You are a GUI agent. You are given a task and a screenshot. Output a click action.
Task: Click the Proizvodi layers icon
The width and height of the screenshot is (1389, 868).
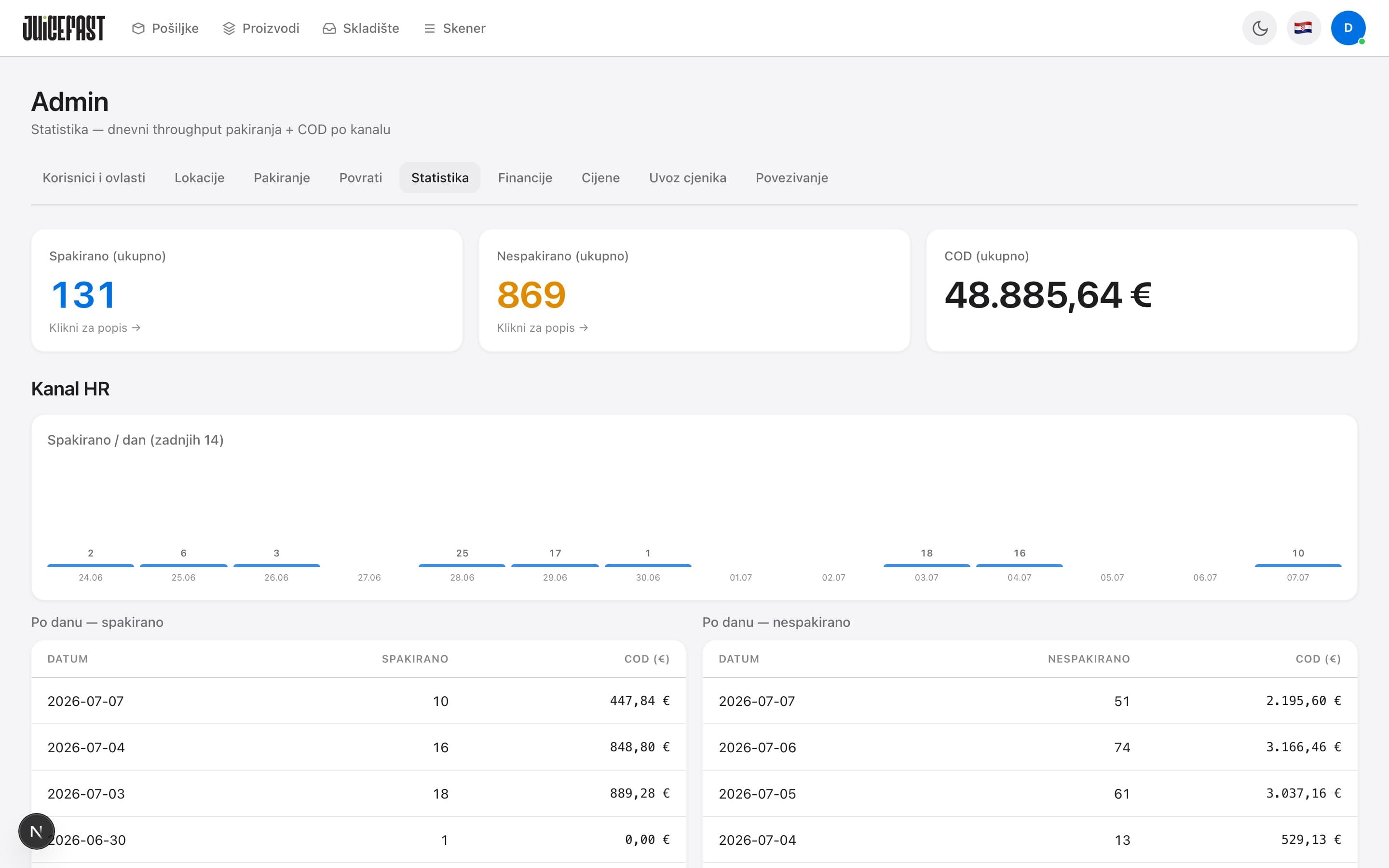(x=229, y=28)
